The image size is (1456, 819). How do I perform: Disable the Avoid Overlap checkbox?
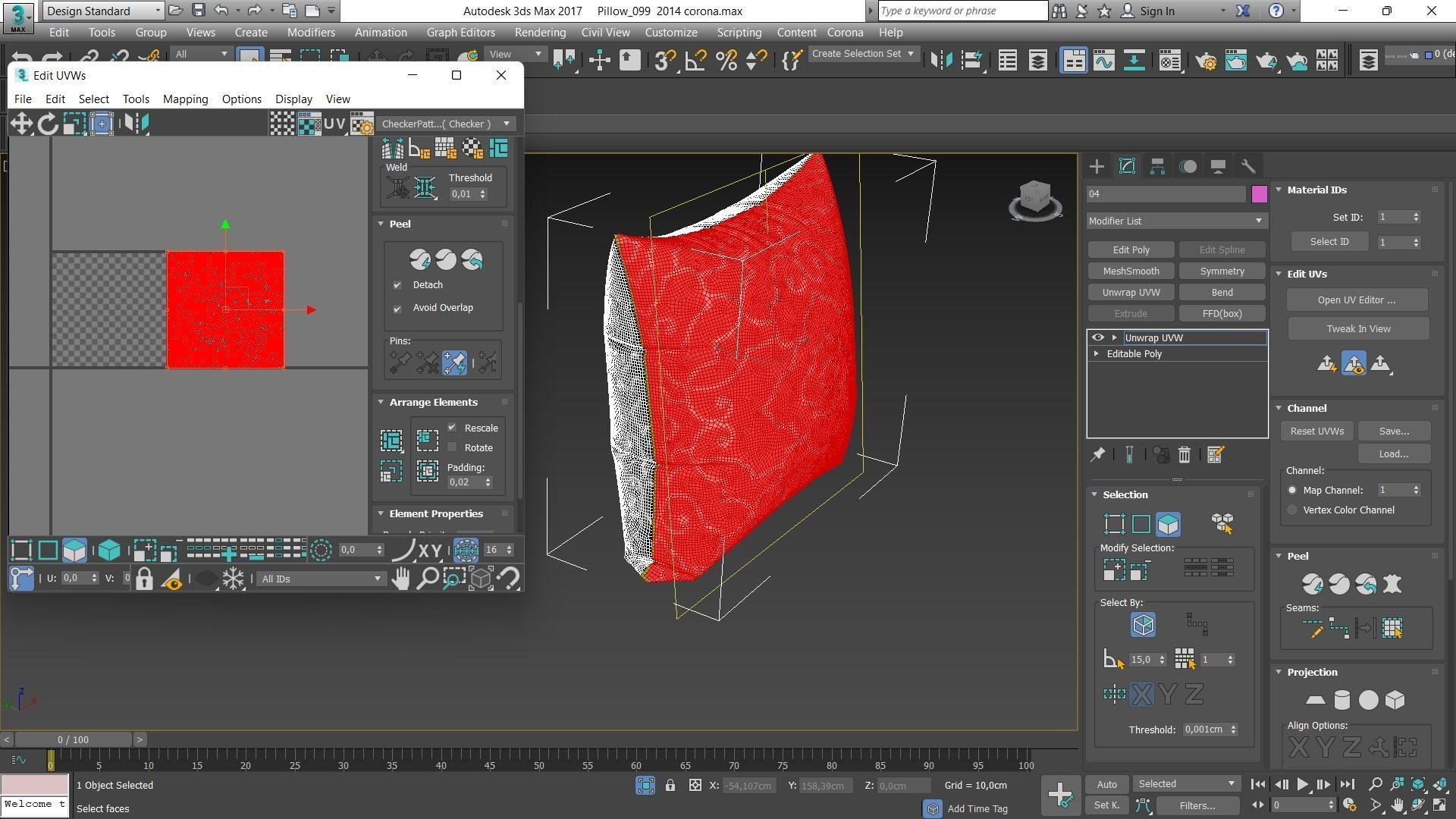tap(397, 309)
